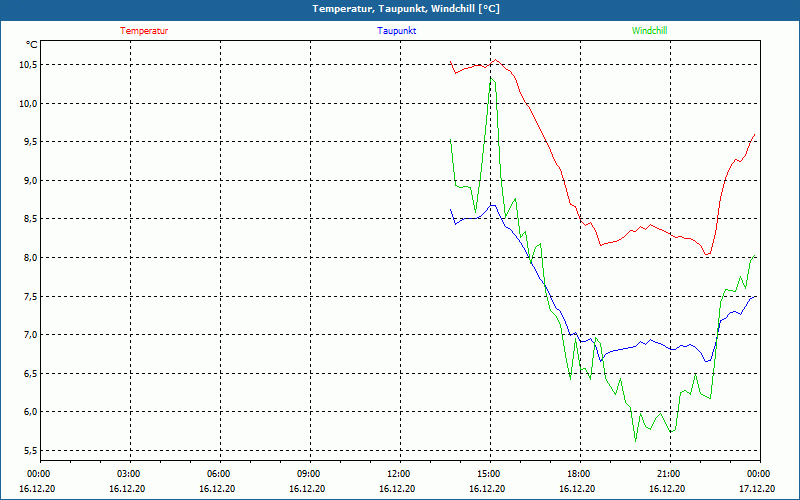Click the 9,0 y-axis value
This screenshot has height=500, width=800.
[30, 181]
